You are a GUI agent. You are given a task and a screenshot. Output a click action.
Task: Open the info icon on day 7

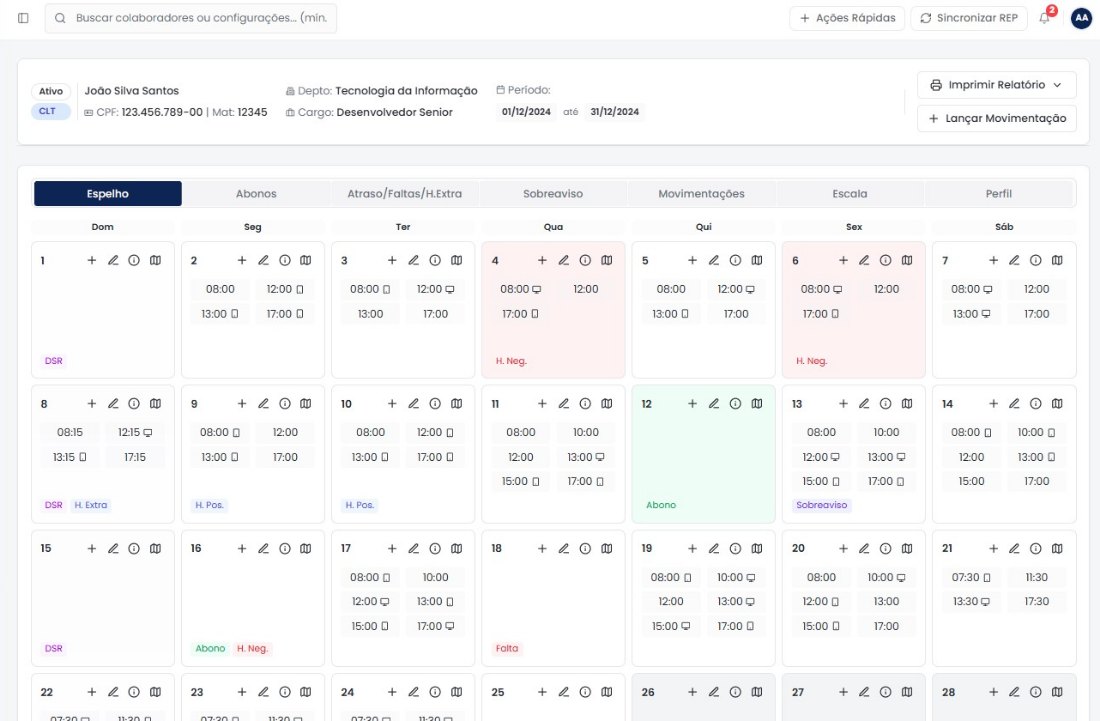point(1035,260)
